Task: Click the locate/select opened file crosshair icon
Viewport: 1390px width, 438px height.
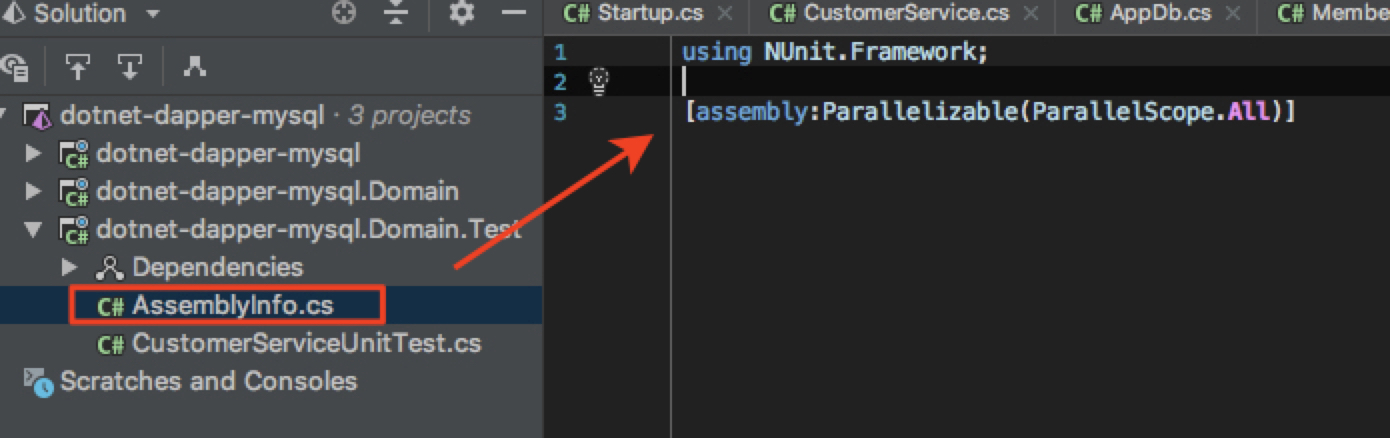Action: (x=344, y=14)
